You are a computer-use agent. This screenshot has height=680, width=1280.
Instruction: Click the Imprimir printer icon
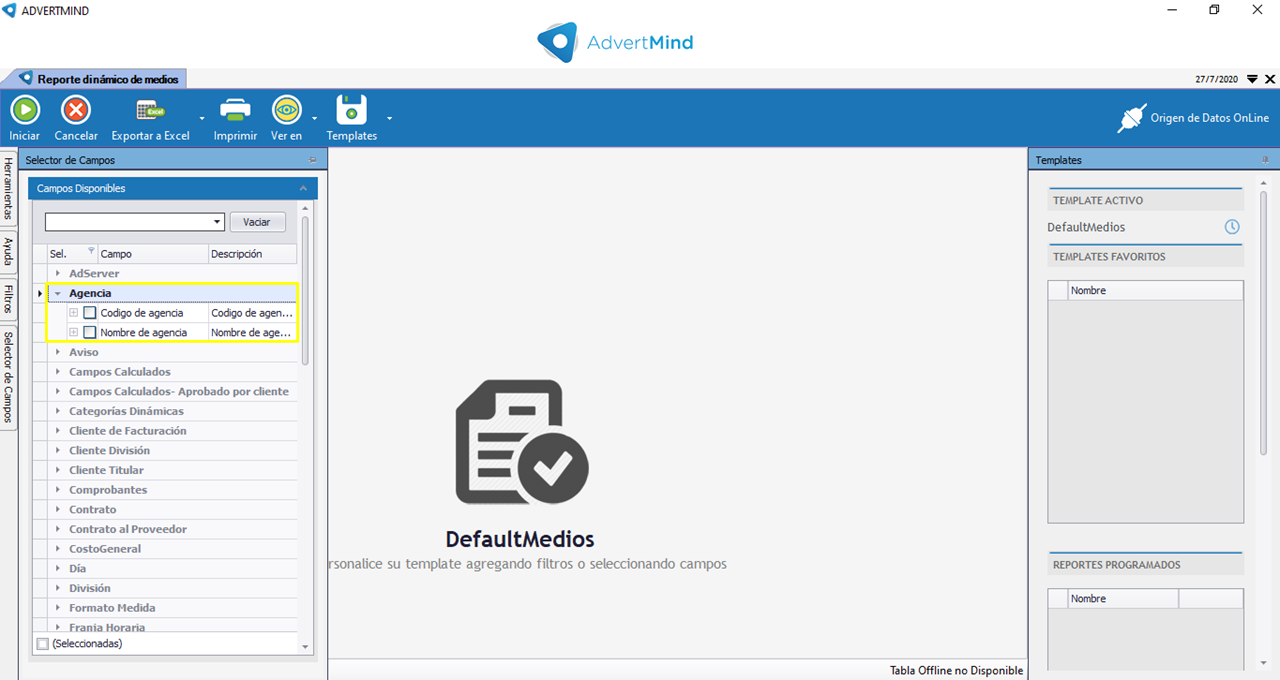[x=235, y=109]
